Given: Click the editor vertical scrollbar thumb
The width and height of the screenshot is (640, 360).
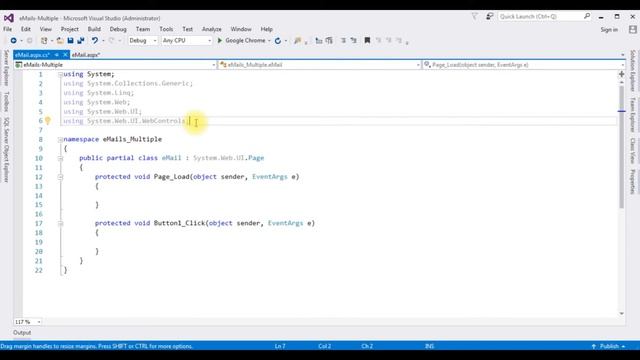Looking at the screenshot, I should [x=621, y=147].
